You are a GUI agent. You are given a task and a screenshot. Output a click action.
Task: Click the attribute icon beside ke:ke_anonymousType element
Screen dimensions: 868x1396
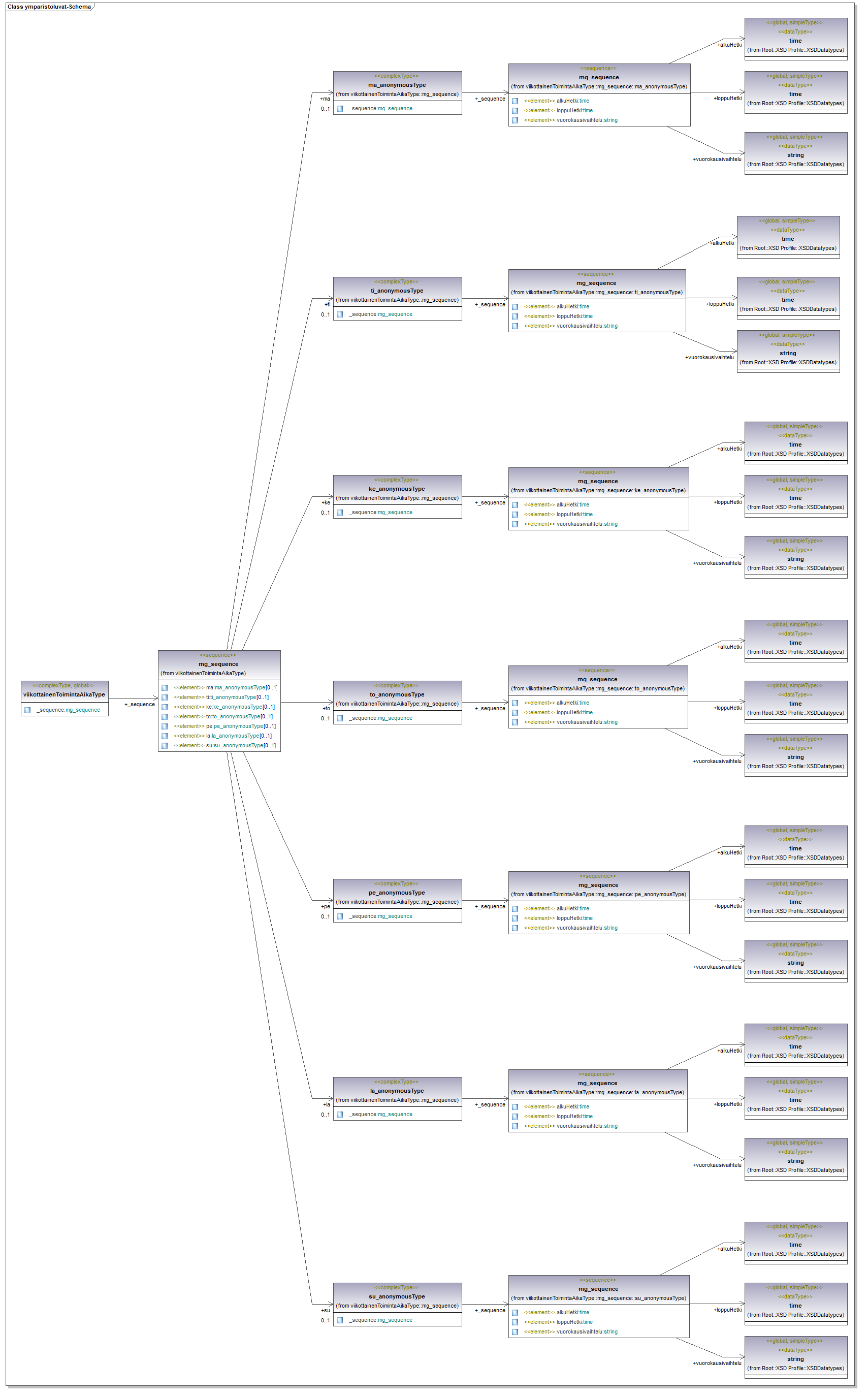[164, 707]
